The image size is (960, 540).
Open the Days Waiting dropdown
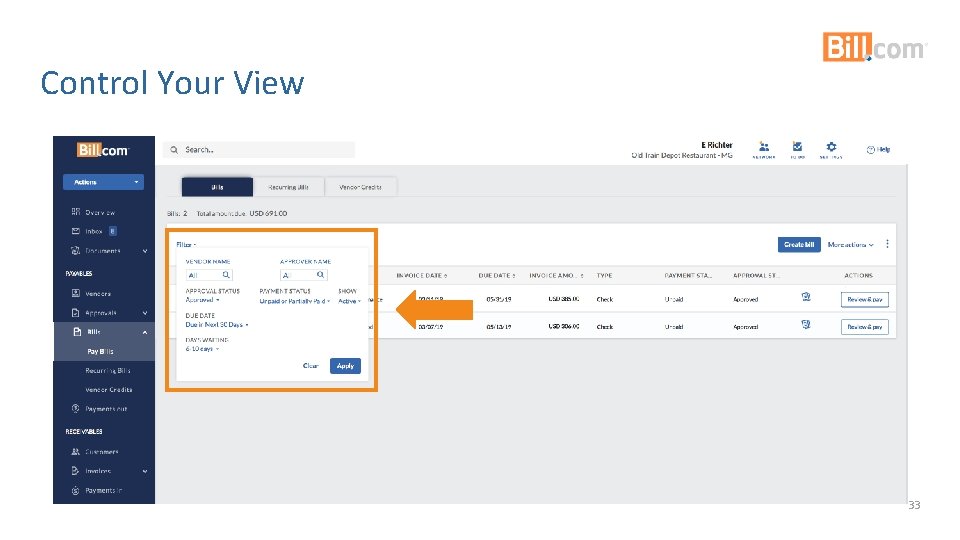(x=202, y=349)
